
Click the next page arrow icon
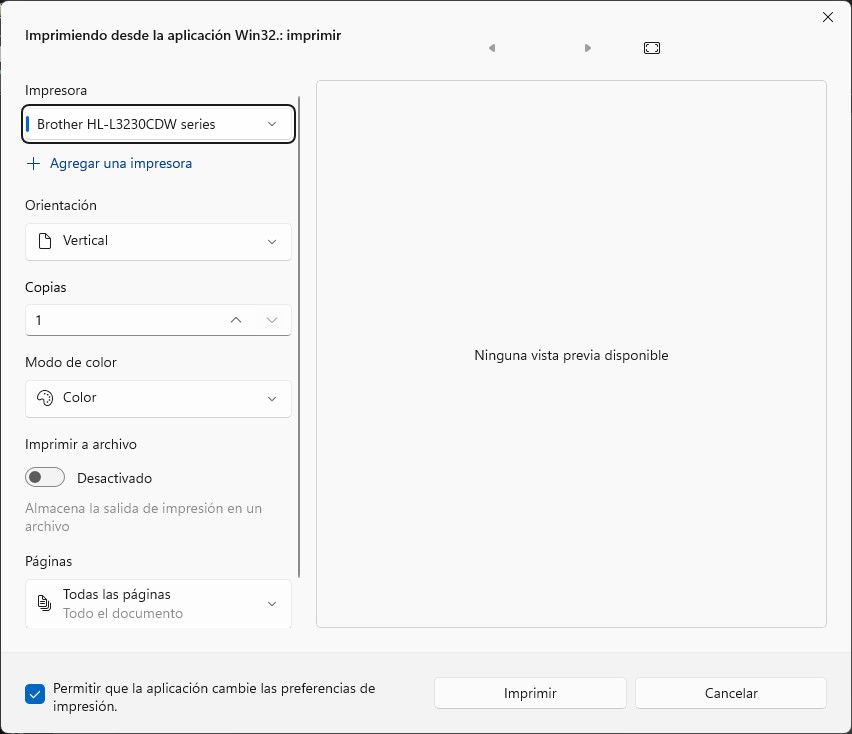click(x=588, y=48)
